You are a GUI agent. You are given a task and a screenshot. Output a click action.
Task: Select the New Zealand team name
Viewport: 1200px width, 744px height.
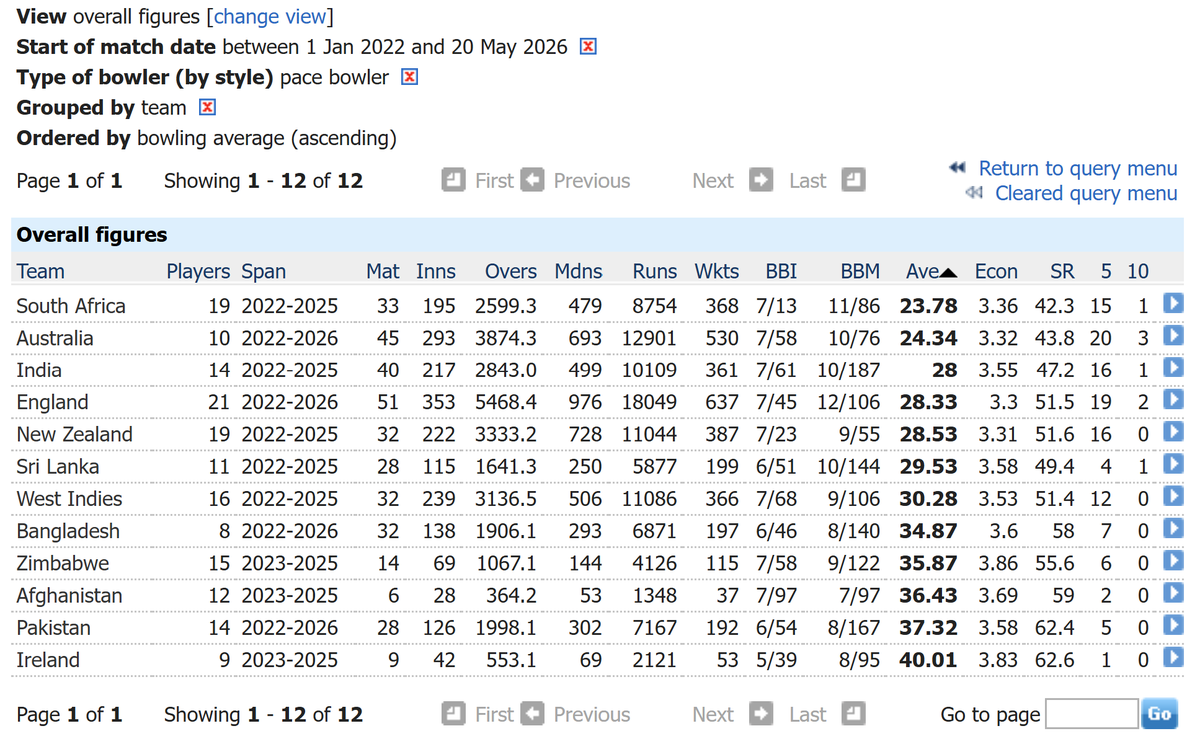74,434
